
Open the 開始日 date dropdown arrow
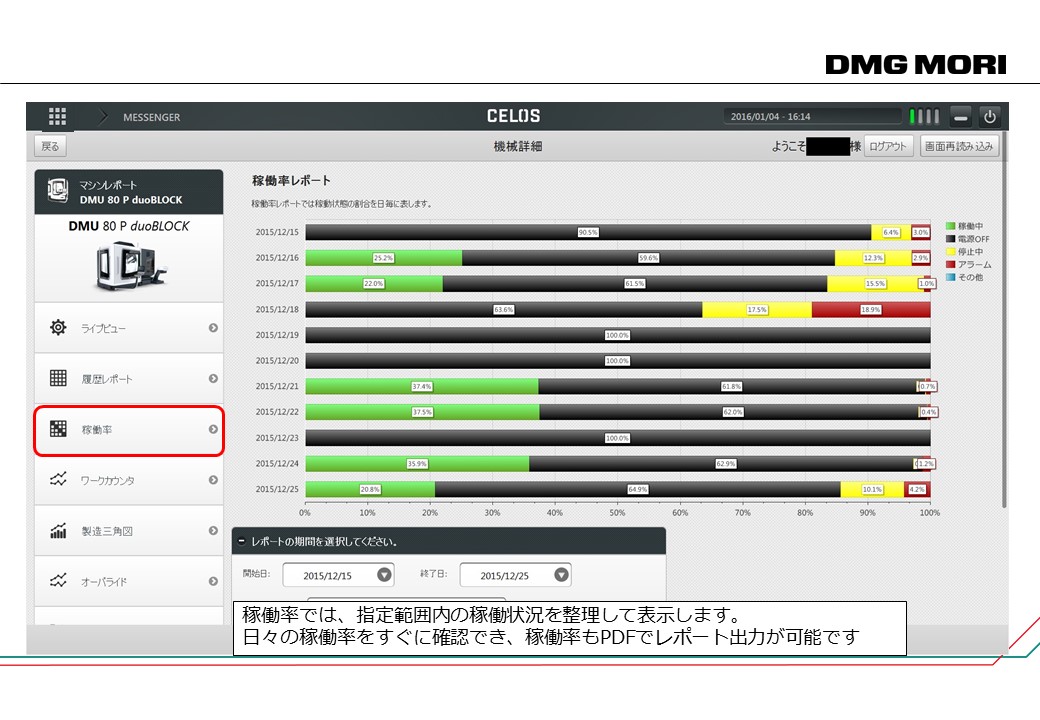click(x=384, y=575)
